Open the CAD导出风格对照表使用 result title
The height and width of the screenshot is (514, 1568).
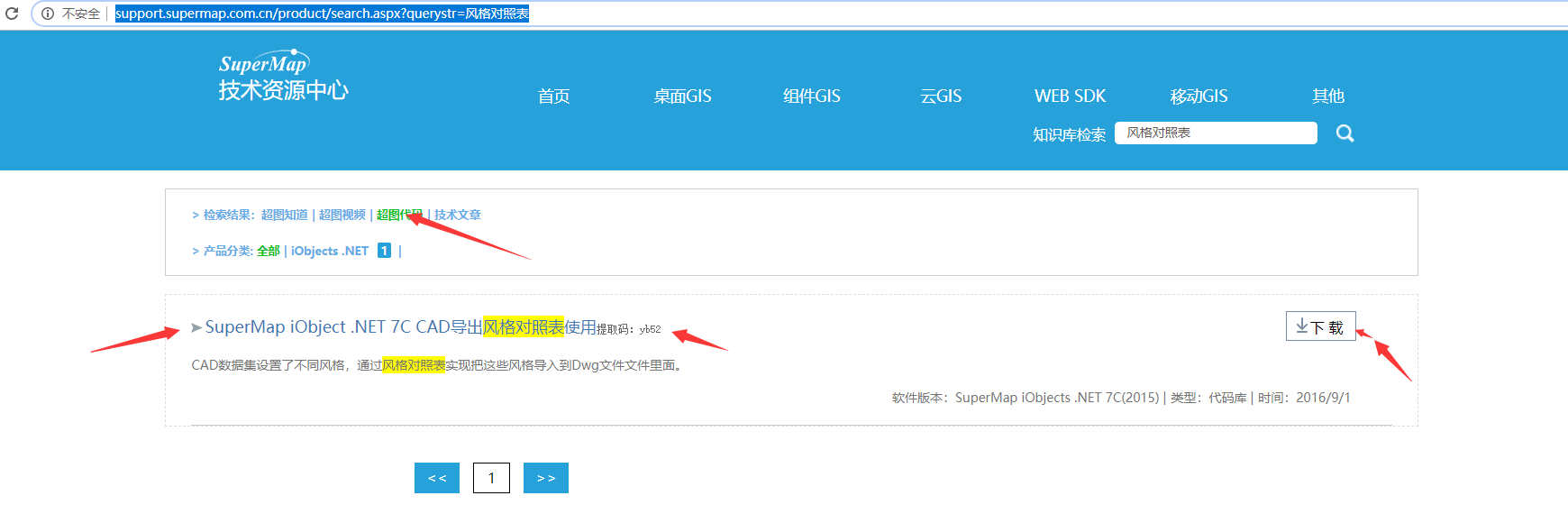[x=401, y=326]
